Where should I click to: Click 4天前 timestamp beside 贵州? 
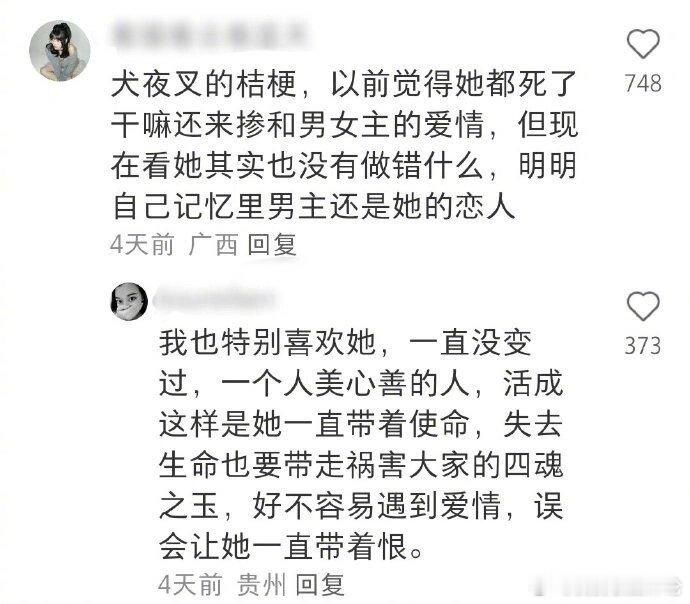click(190, 585)
